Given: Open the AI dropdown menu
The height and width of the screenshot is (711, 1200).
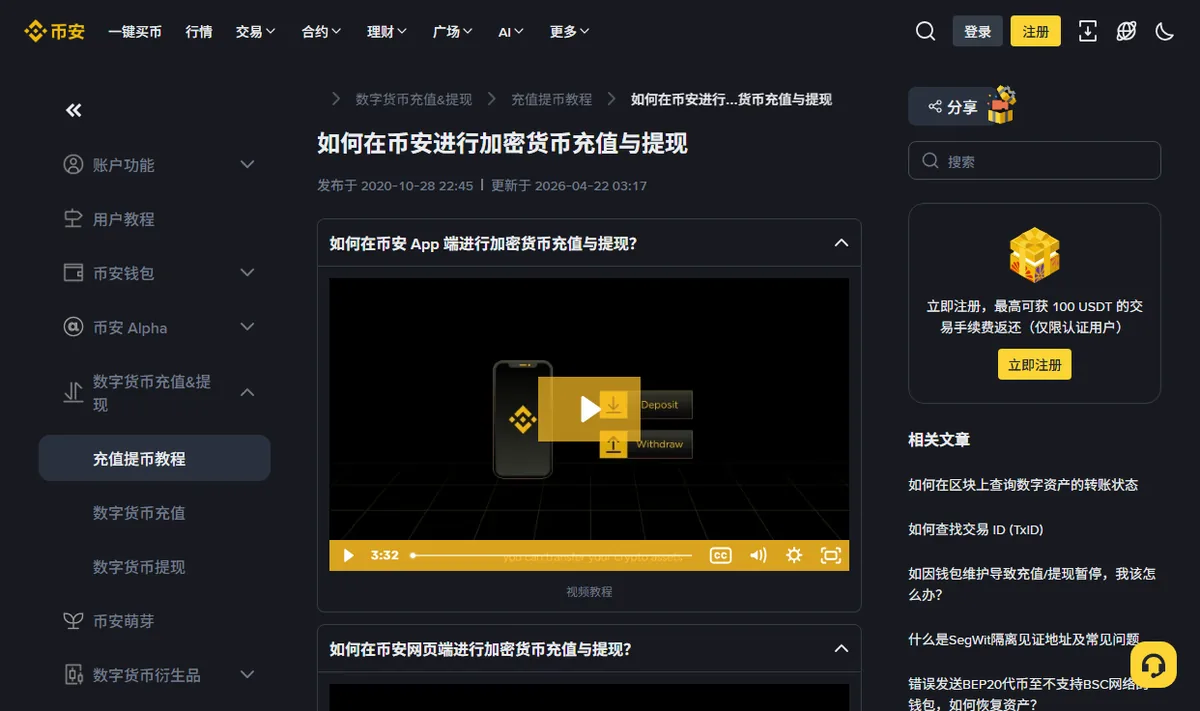Looking at the screenshot, I should 511,31.
